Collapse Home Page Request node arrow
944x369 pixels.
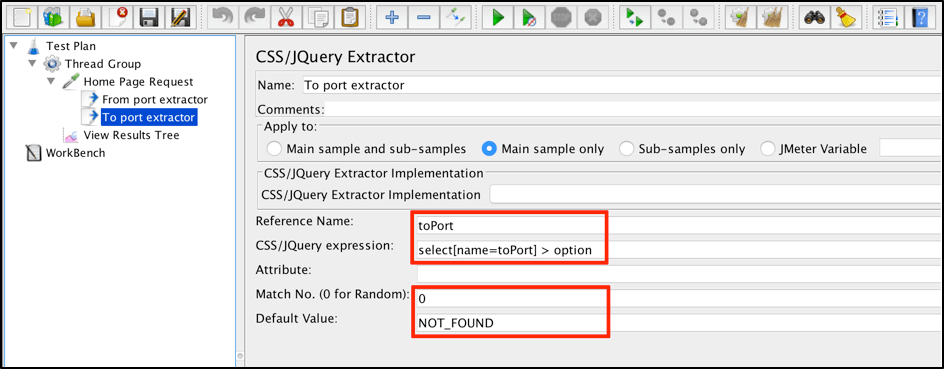point(51,81)
